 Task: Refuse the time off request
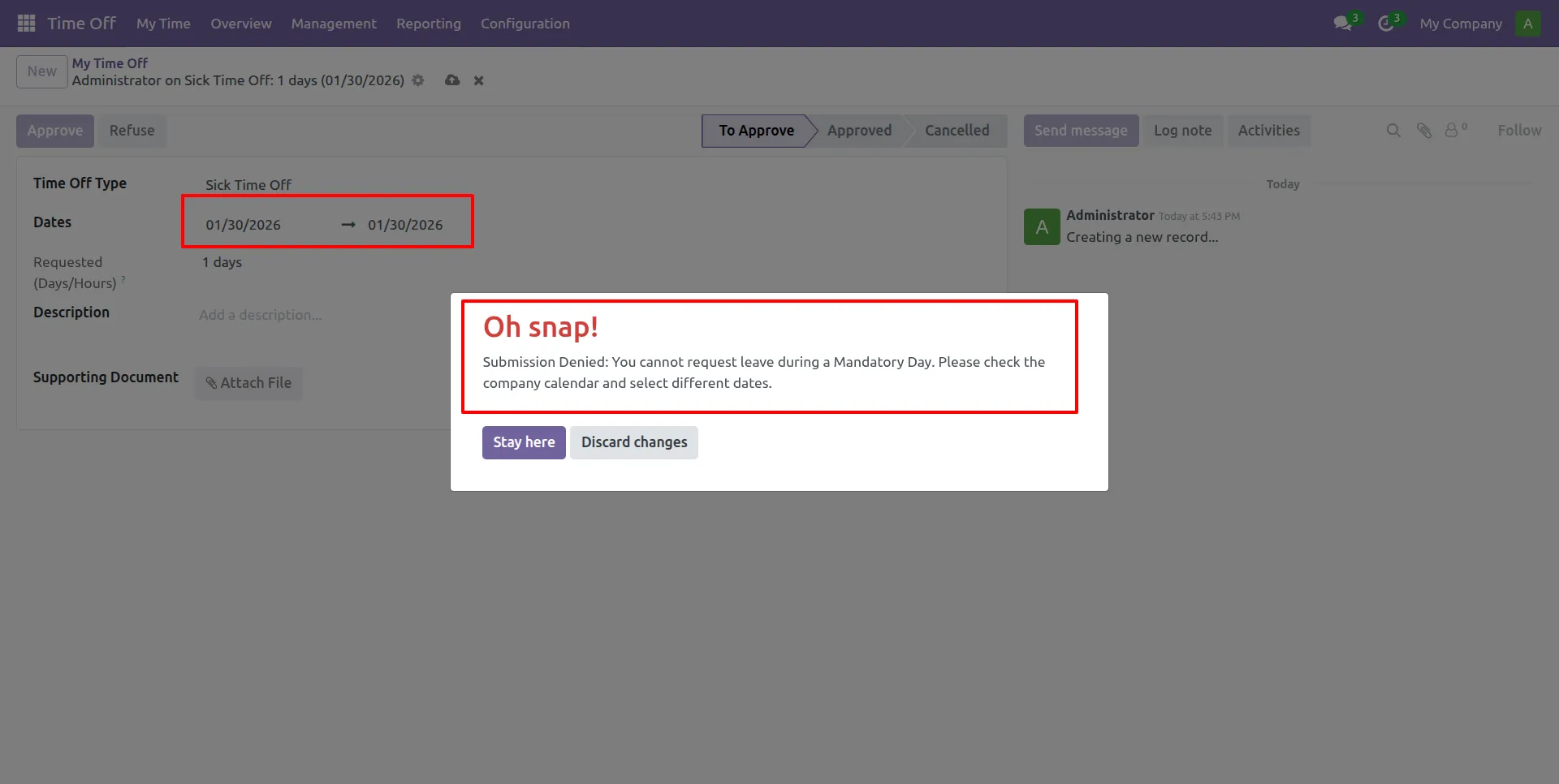[132, 130]
